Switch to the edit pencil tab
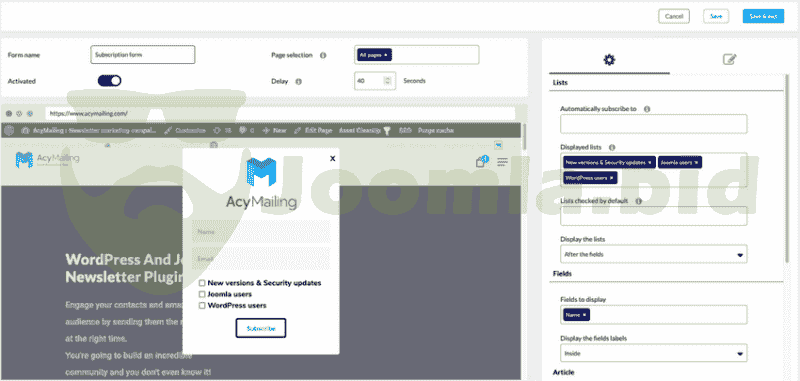800x381 pixels. click(x=730, y=60)
